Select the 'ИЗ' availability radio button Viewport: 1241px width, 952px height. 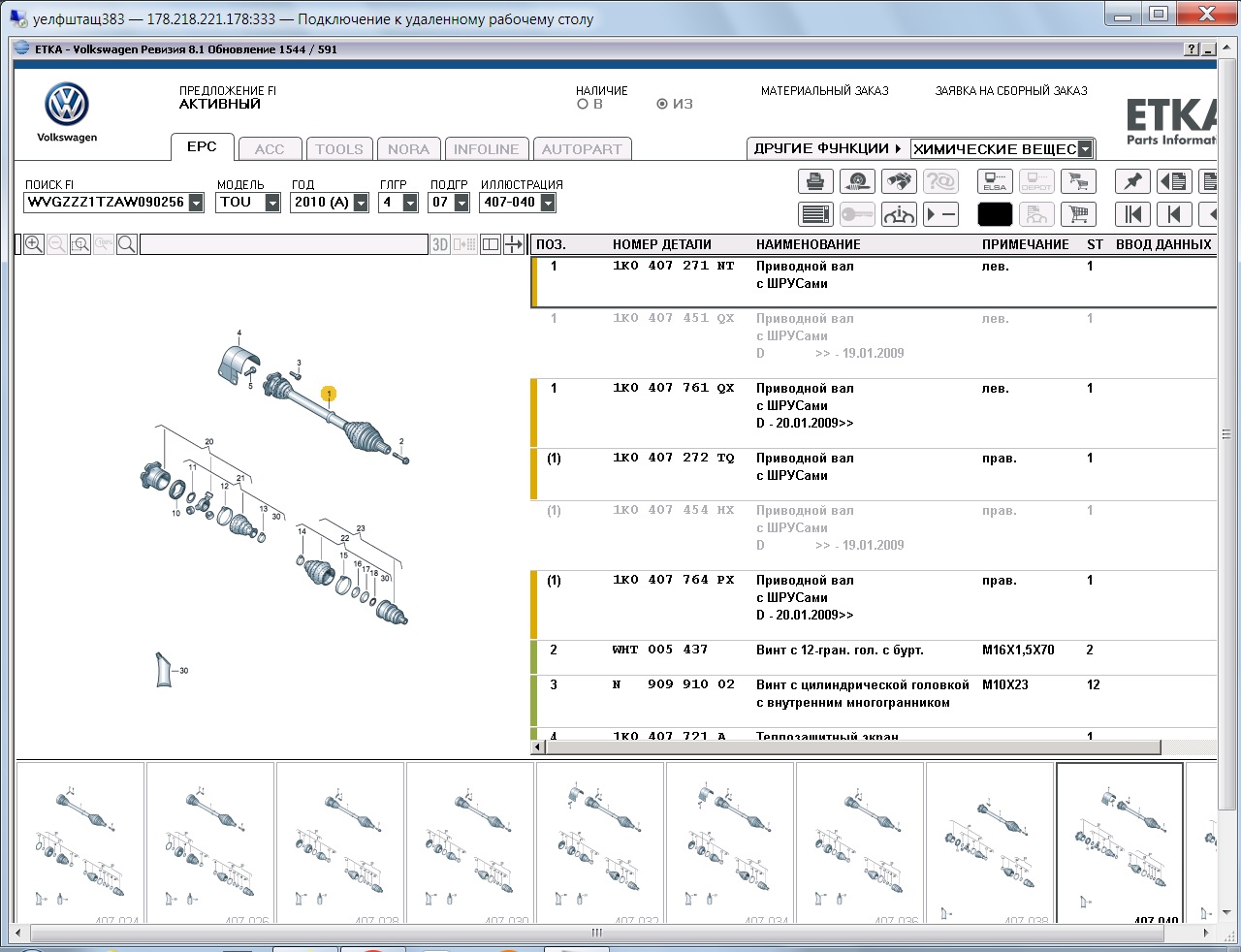pyautogui.click(x=662, y=104)
